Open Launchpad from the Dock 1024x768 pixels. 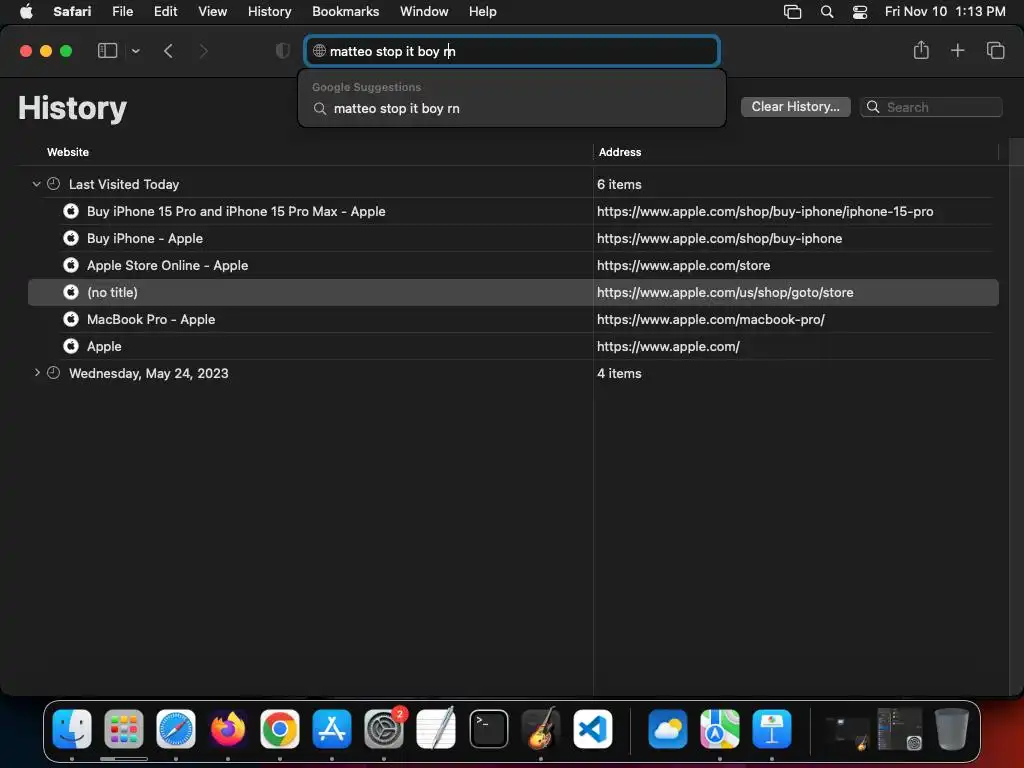(x=123, y=728)
